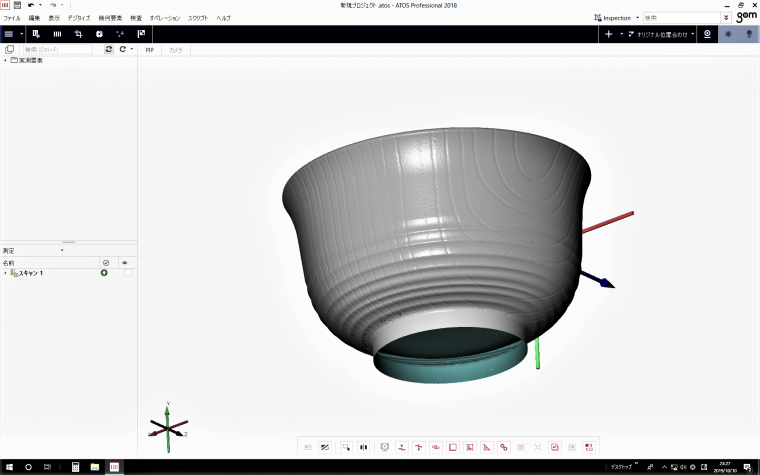Switch to the PIP tab
Image resolution: width=760 pixels, height=475 pixels.
tap(150, 49)
